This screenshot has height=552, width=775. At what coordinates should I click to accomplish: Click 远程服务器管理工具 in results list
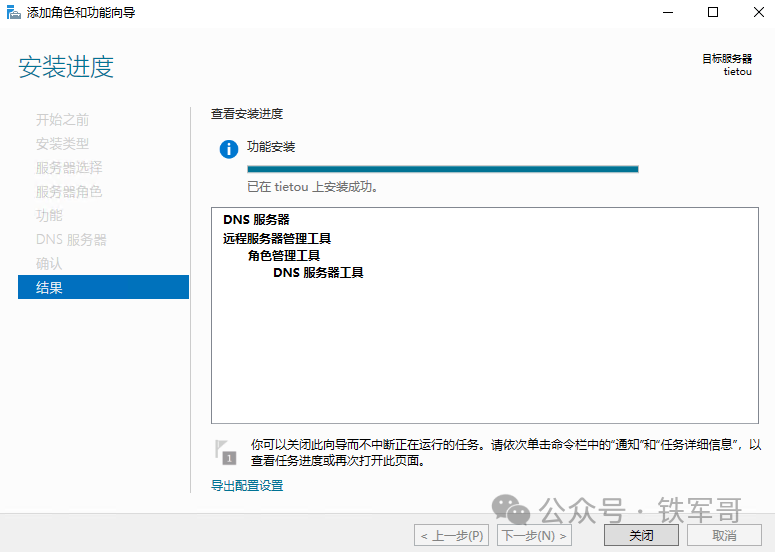click(277, 238)
